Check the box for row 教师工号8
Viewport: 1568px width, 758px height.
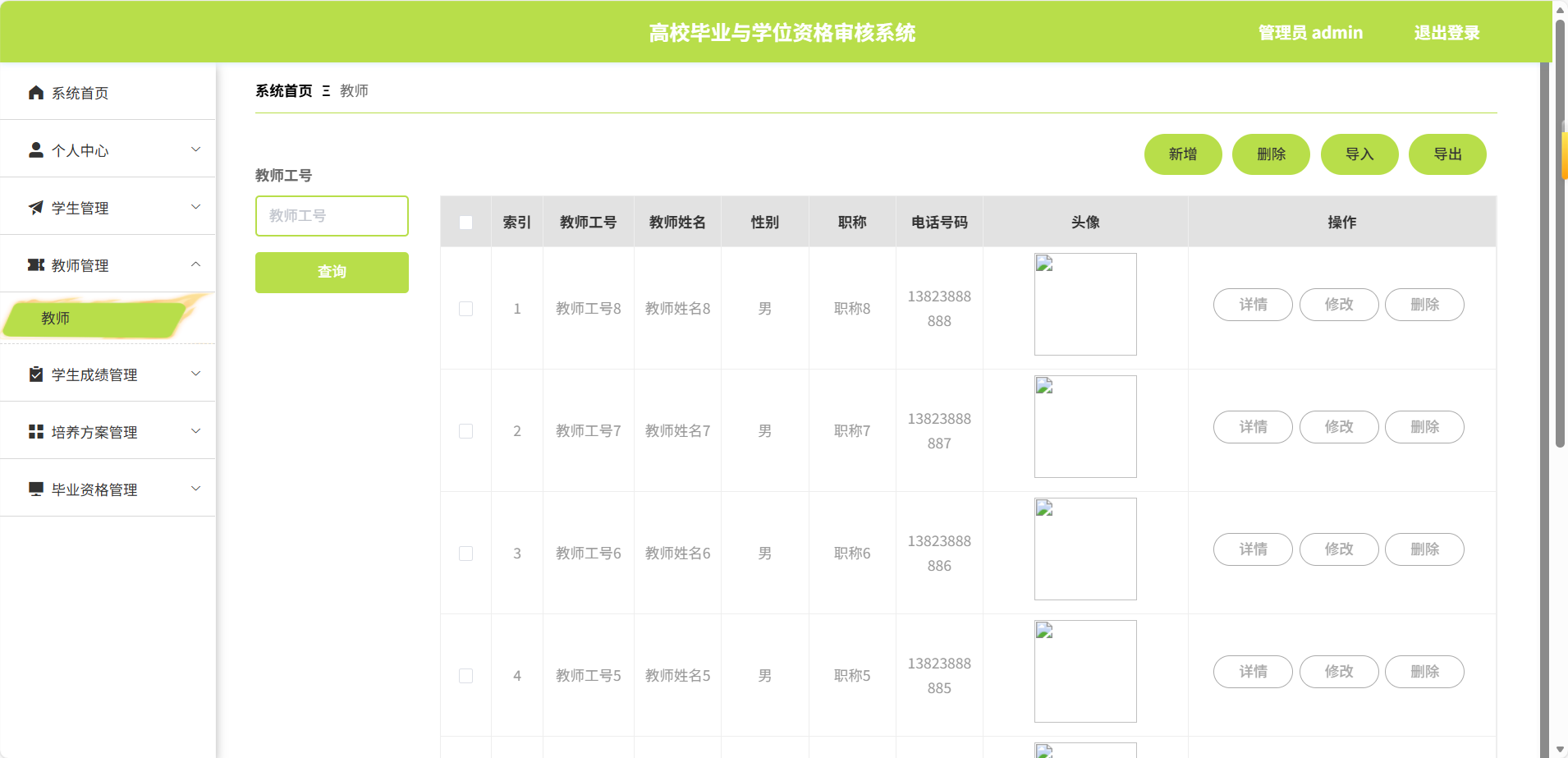click(x=465, y=309)
